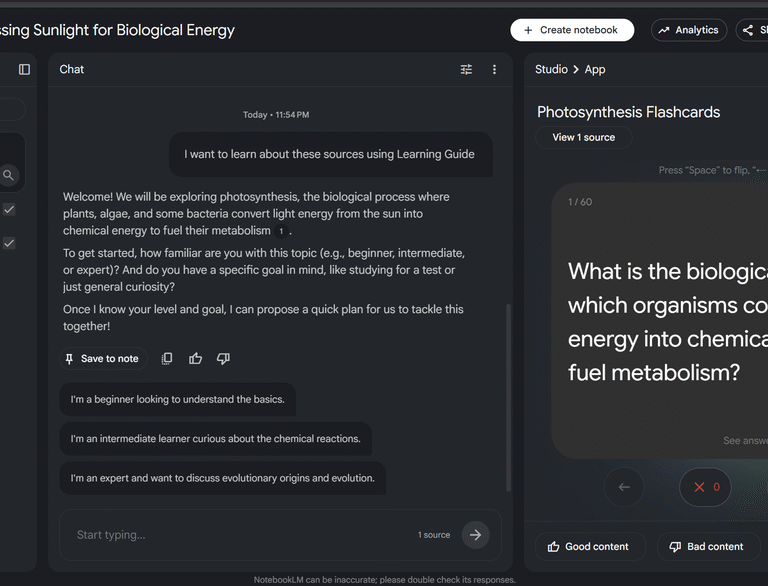
Task: Click the Share button icon
Action: pos(747,30)
